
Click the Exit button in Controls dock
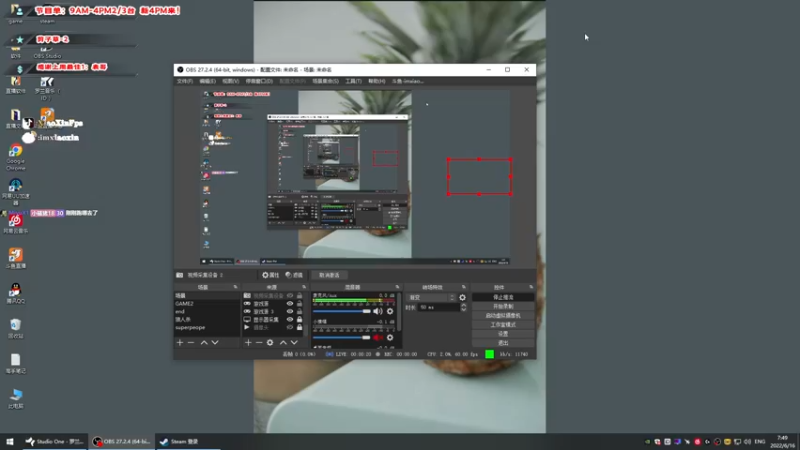click(x=503, y=343)
